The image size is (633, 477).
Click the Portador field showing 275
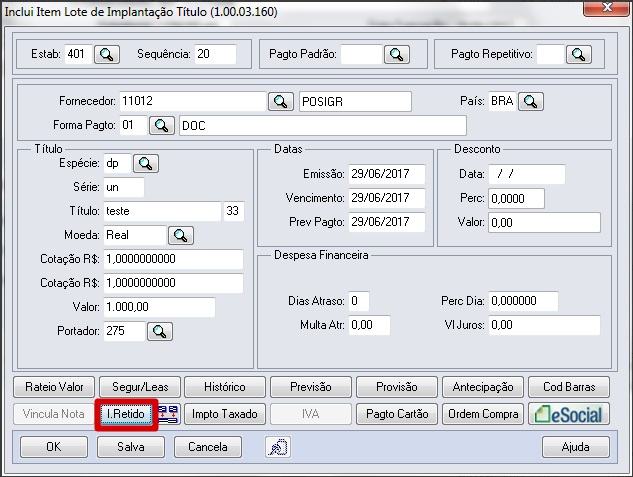click(x=124, y=331)
